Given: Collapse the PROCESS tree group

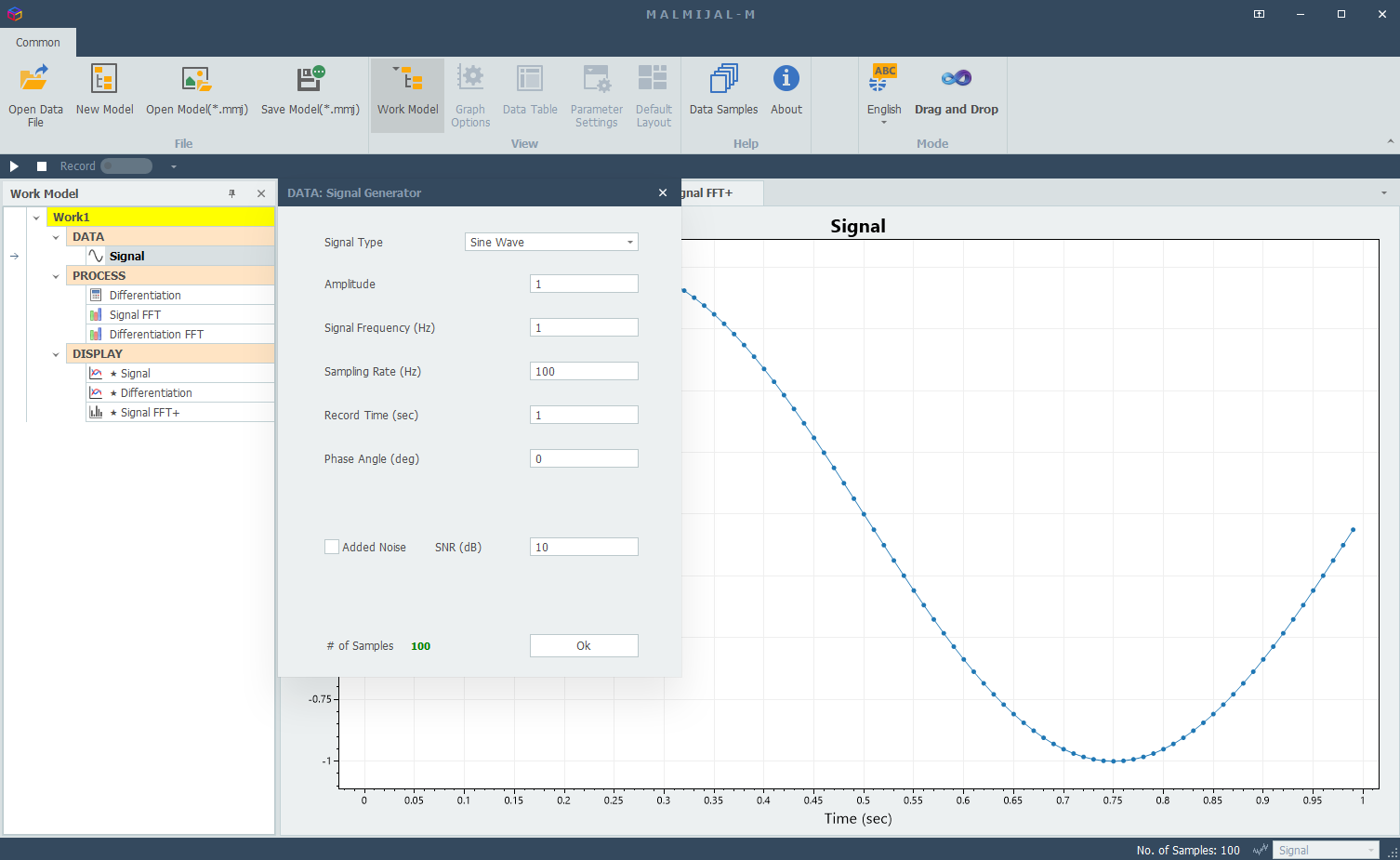Looking at the screenshot, I should click(x=56, y=276).
